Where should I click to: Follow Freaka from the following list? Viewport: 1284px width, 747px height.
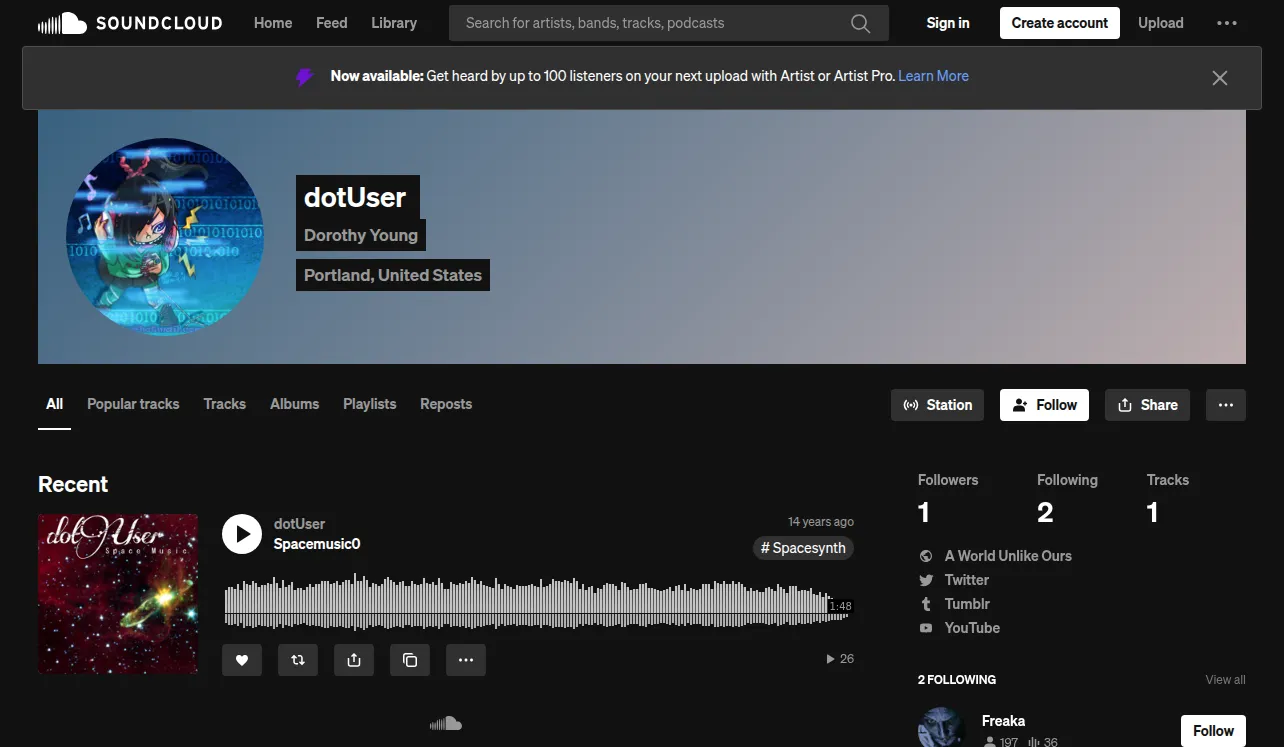click(x=1213, y=731)
